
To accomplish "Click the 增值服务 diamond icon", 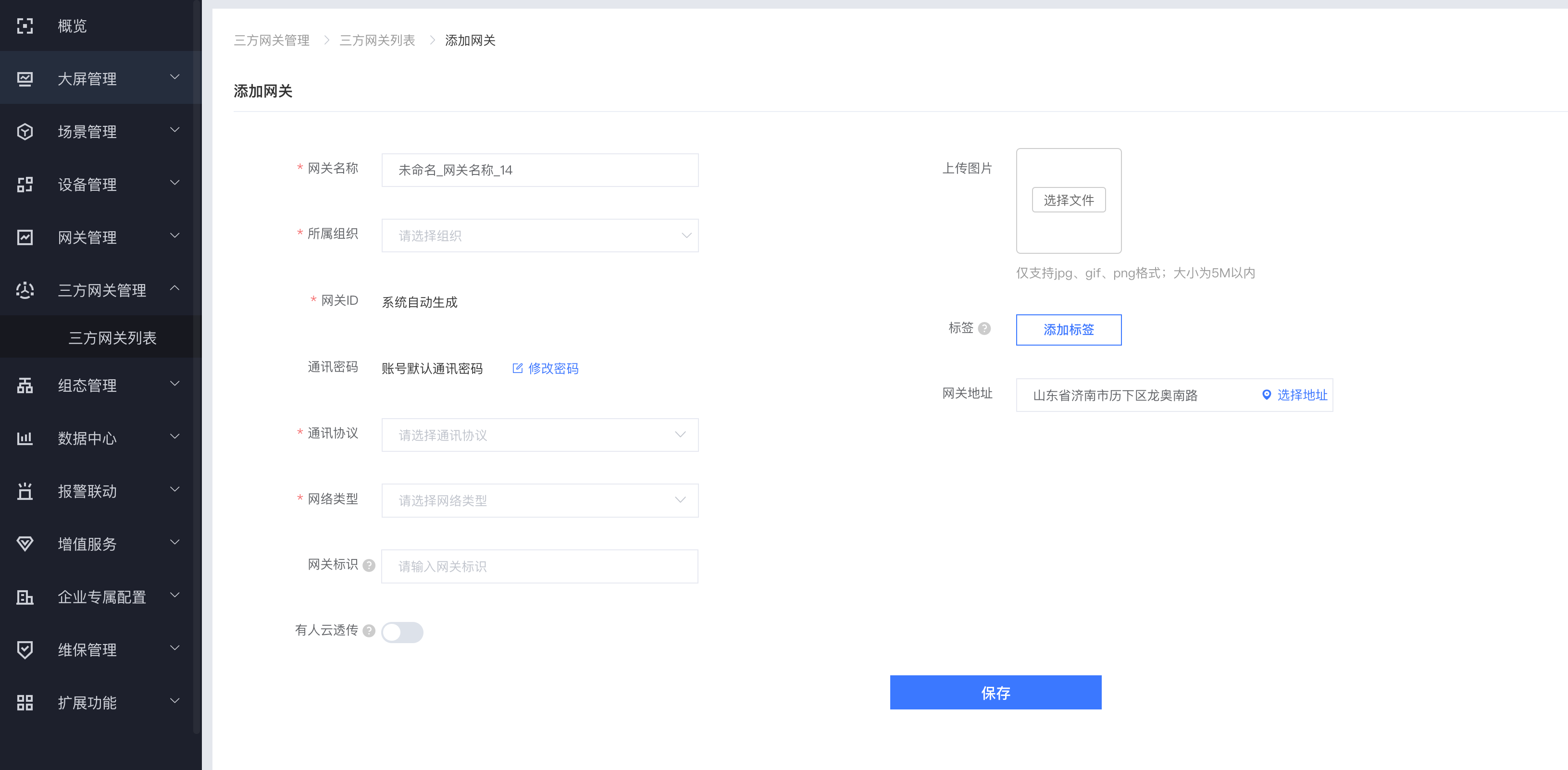I will point(25,544).
